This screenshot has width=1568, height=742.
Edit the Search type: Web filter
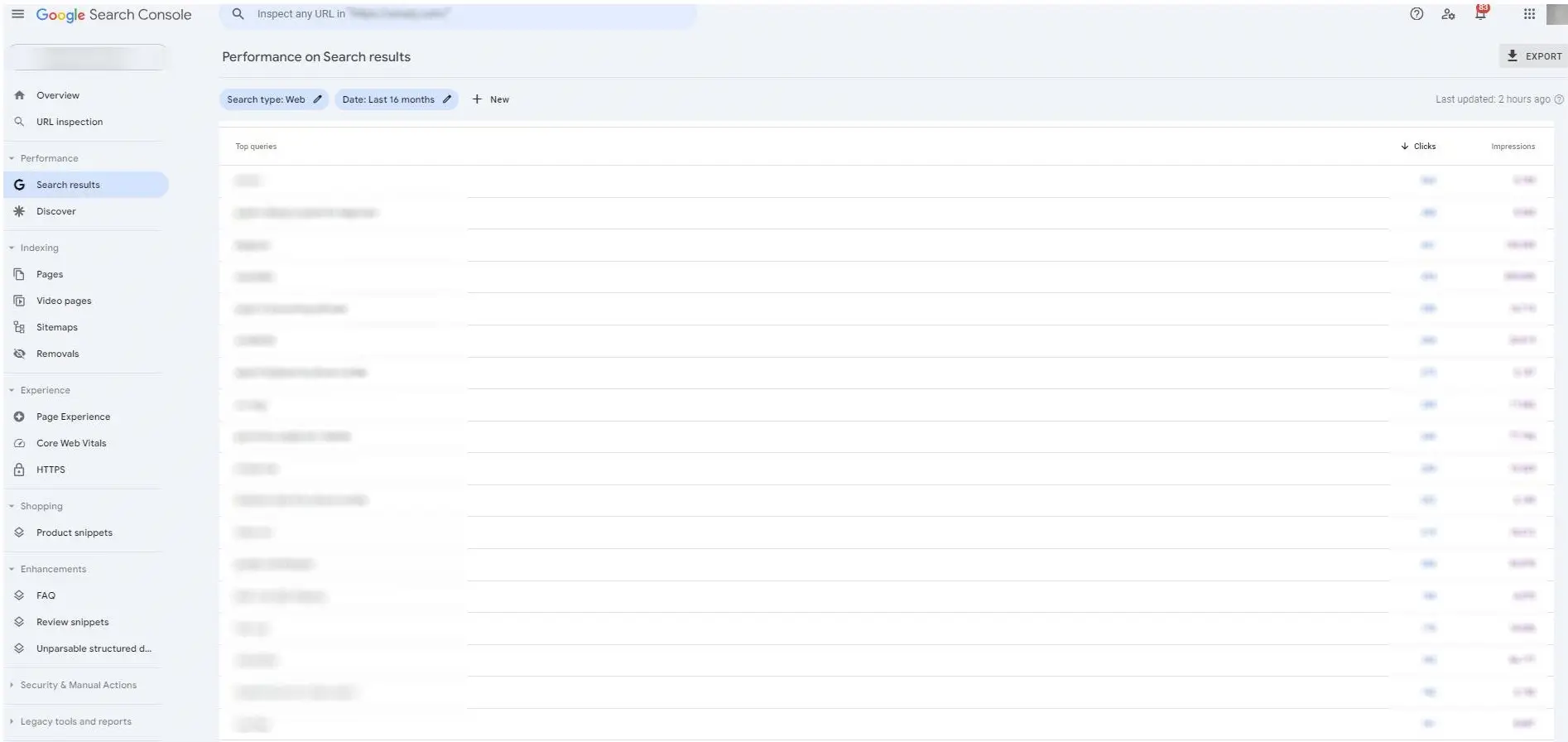(x=274, y=99)
